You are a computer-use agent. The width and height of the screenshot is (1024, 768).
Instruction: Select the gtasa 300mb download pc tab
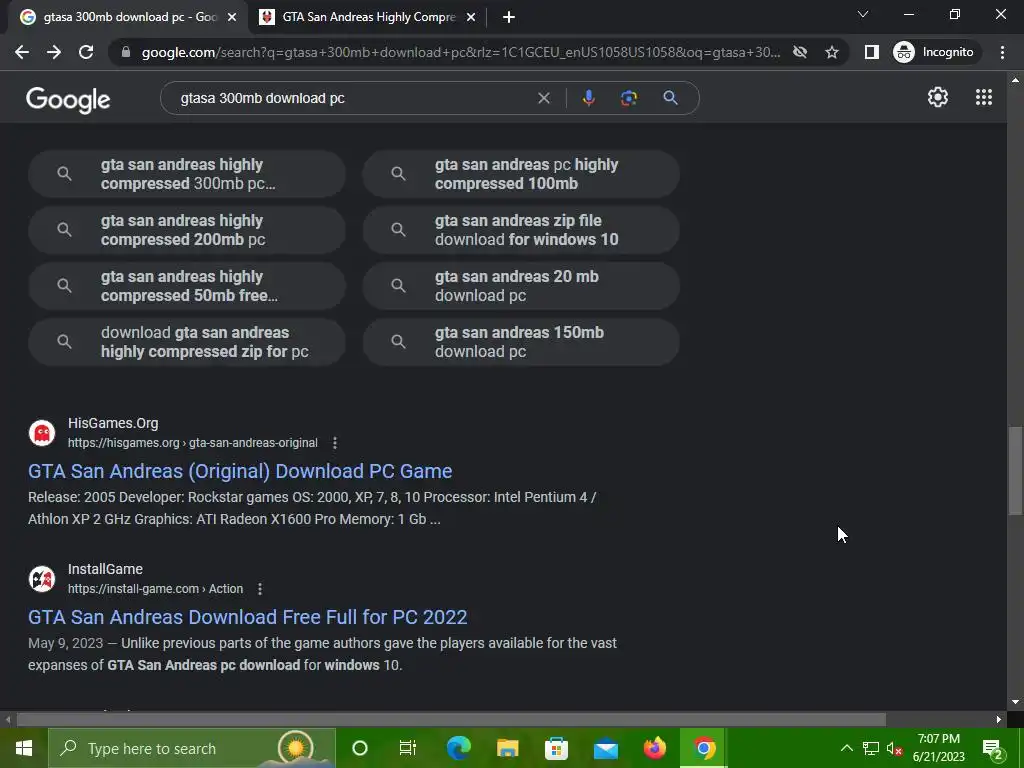pos(127,17)
